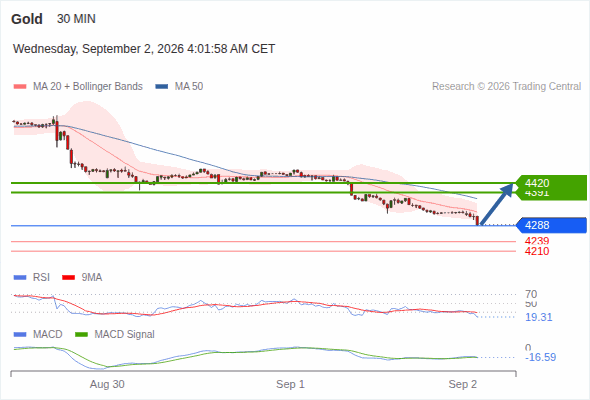Click the Sep 2 date axis label
Viewport: 590px width, 400px height.
462,384
